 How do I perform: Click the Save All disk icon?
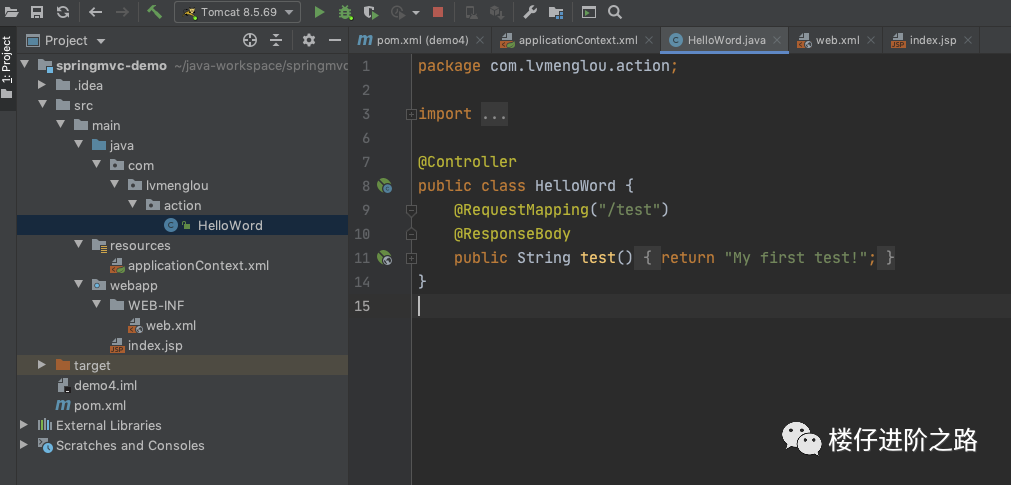click(37, 12)
